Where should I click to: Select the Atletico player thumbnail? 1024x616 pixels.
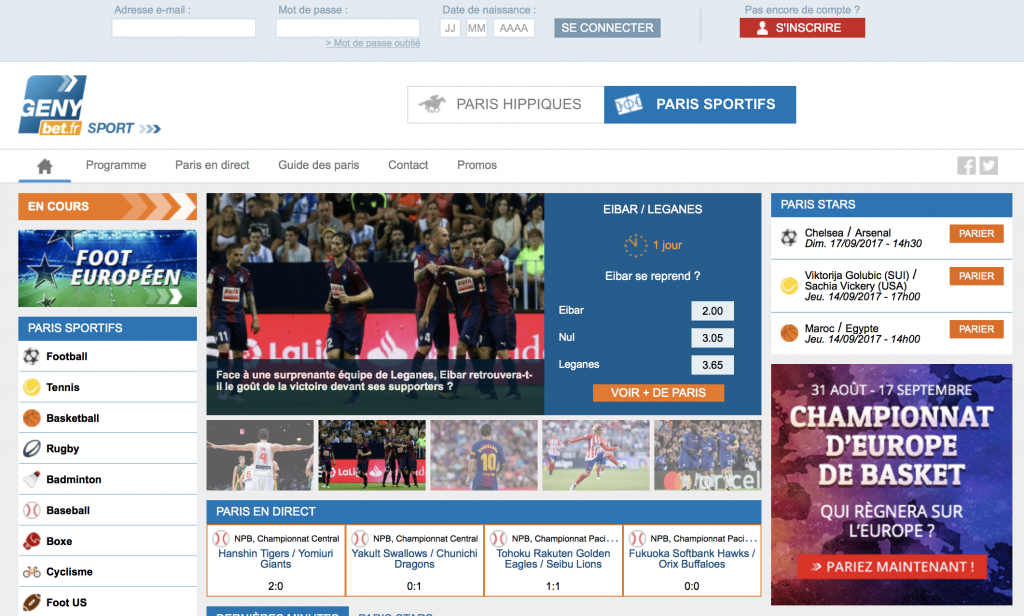pos(596,455)
